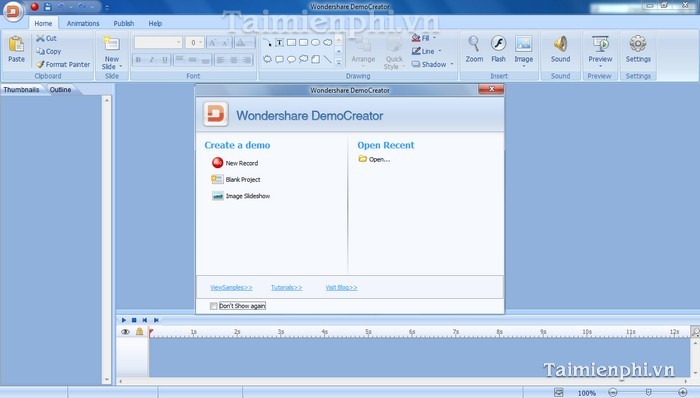Image resolution: width=700 pixels, height=398 pixels.
Task: Click the timeline magnifier zoom icon
Action: [695, 331]
